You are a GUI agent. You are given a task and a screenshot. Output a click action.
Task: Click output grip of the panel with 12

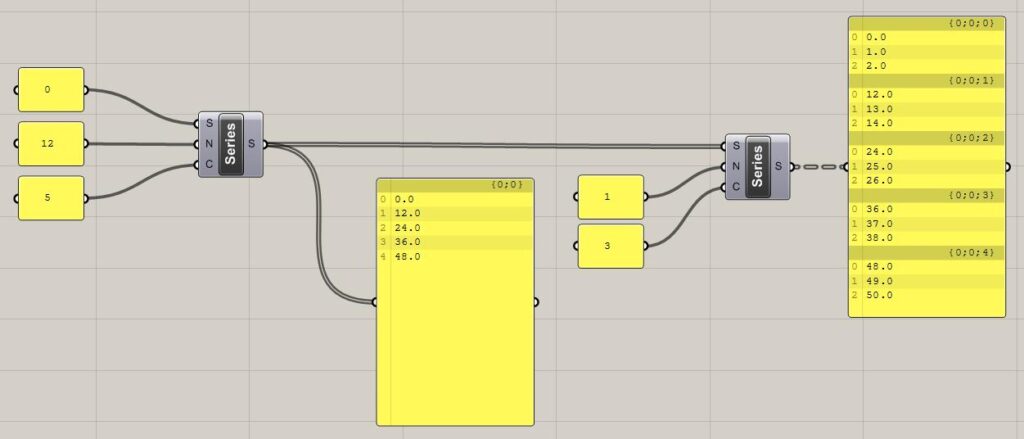coord(86,144)
